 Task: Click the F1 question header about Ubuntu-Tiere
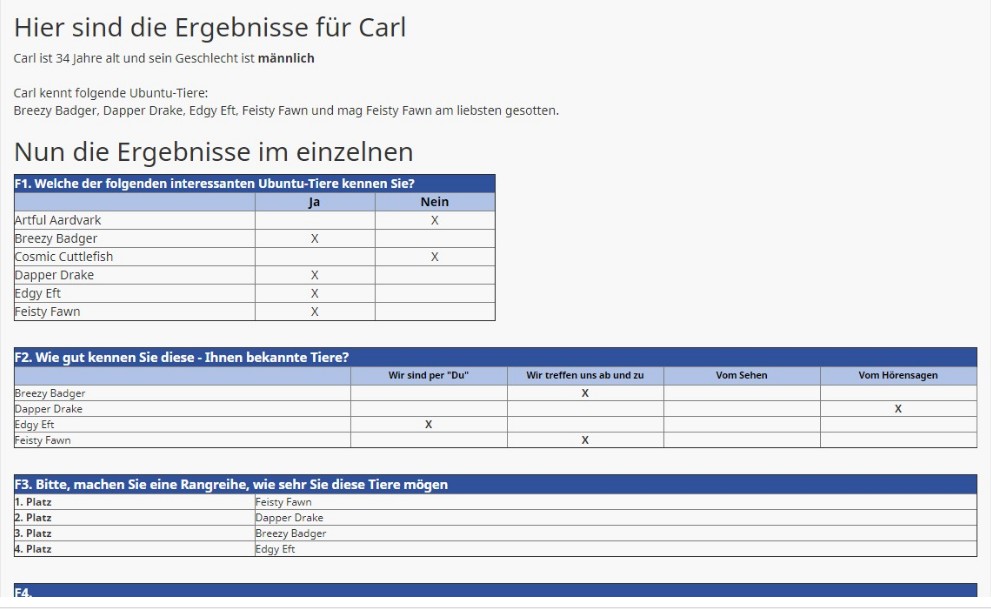[x=255, y=184]
